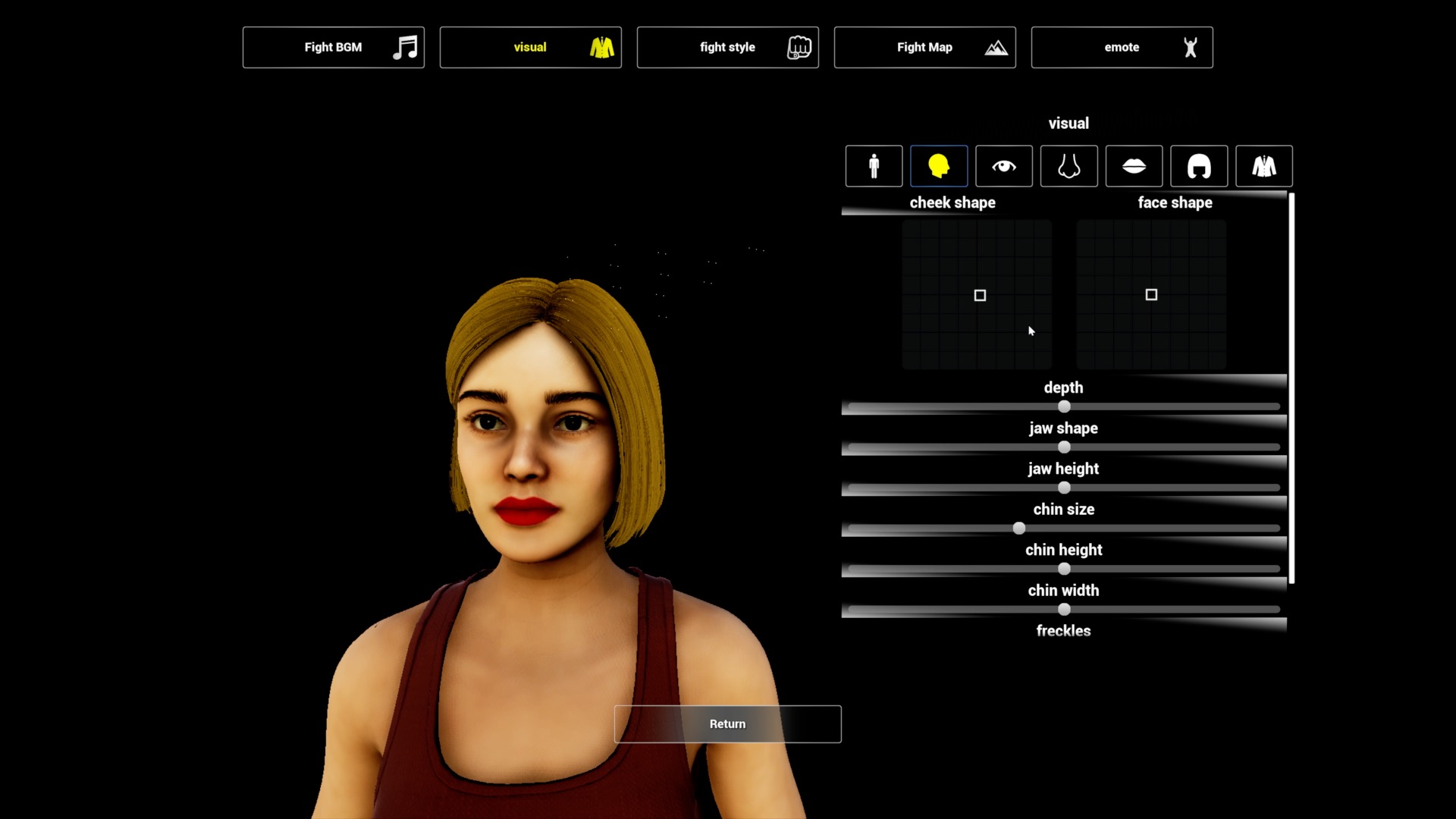Screen dimensions: 1456x819
Task: Click the visual panel vertical scrollbar
Action: 1291,388
